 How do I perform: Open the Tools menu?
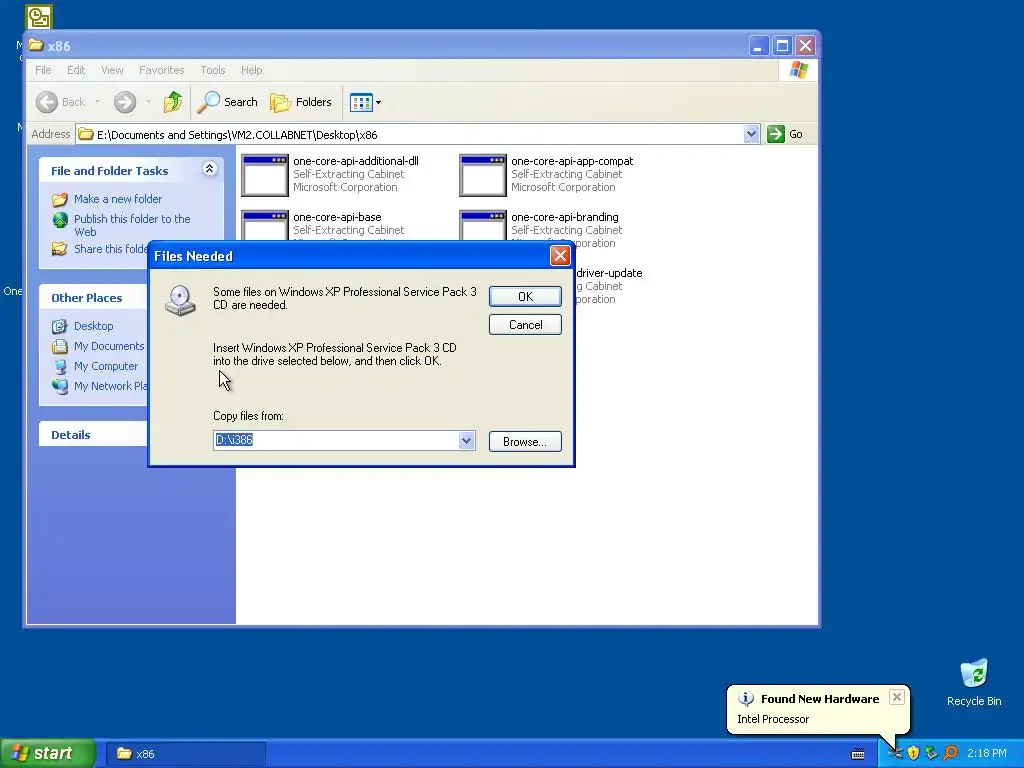tap(212, 70)
